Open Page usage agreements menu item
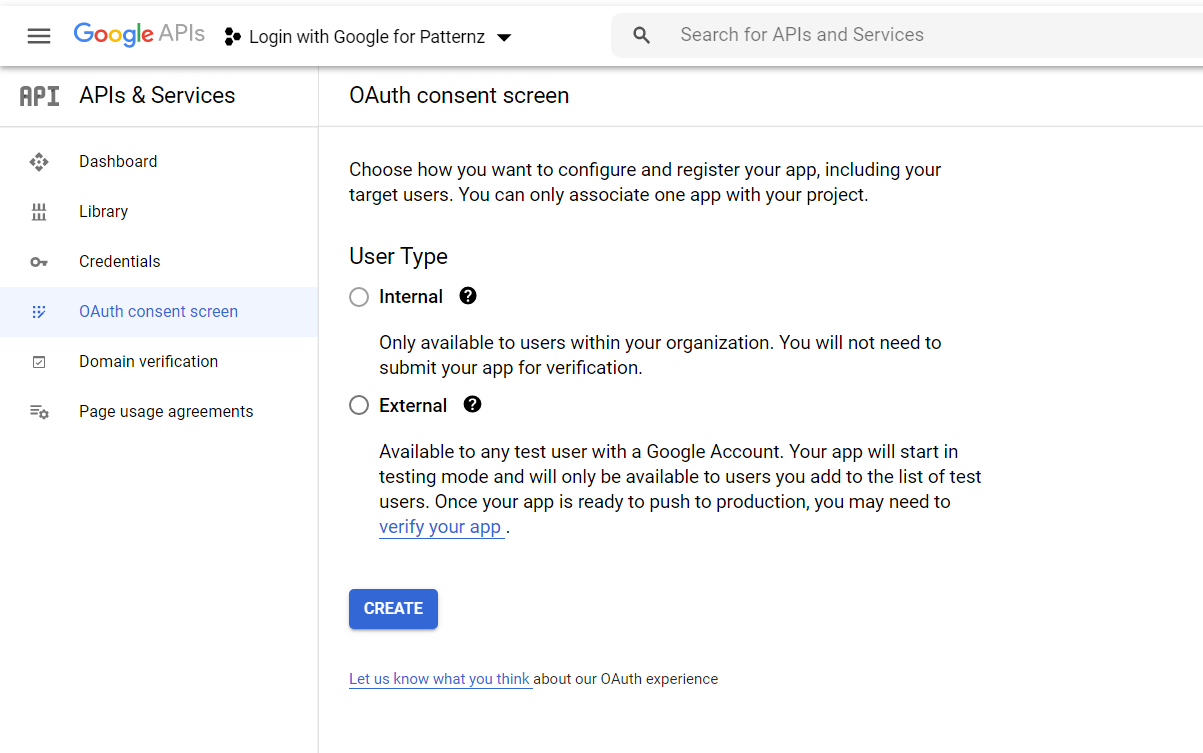The width and height of the screenshot is (1203, 753). coord(166,412)
